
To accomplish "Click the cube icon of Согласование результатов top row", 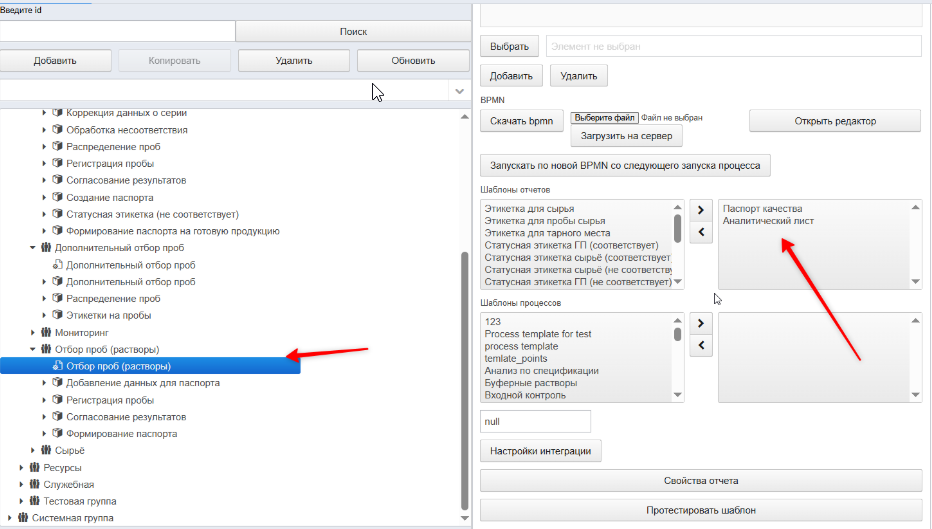I will click(x=57, y=180).
